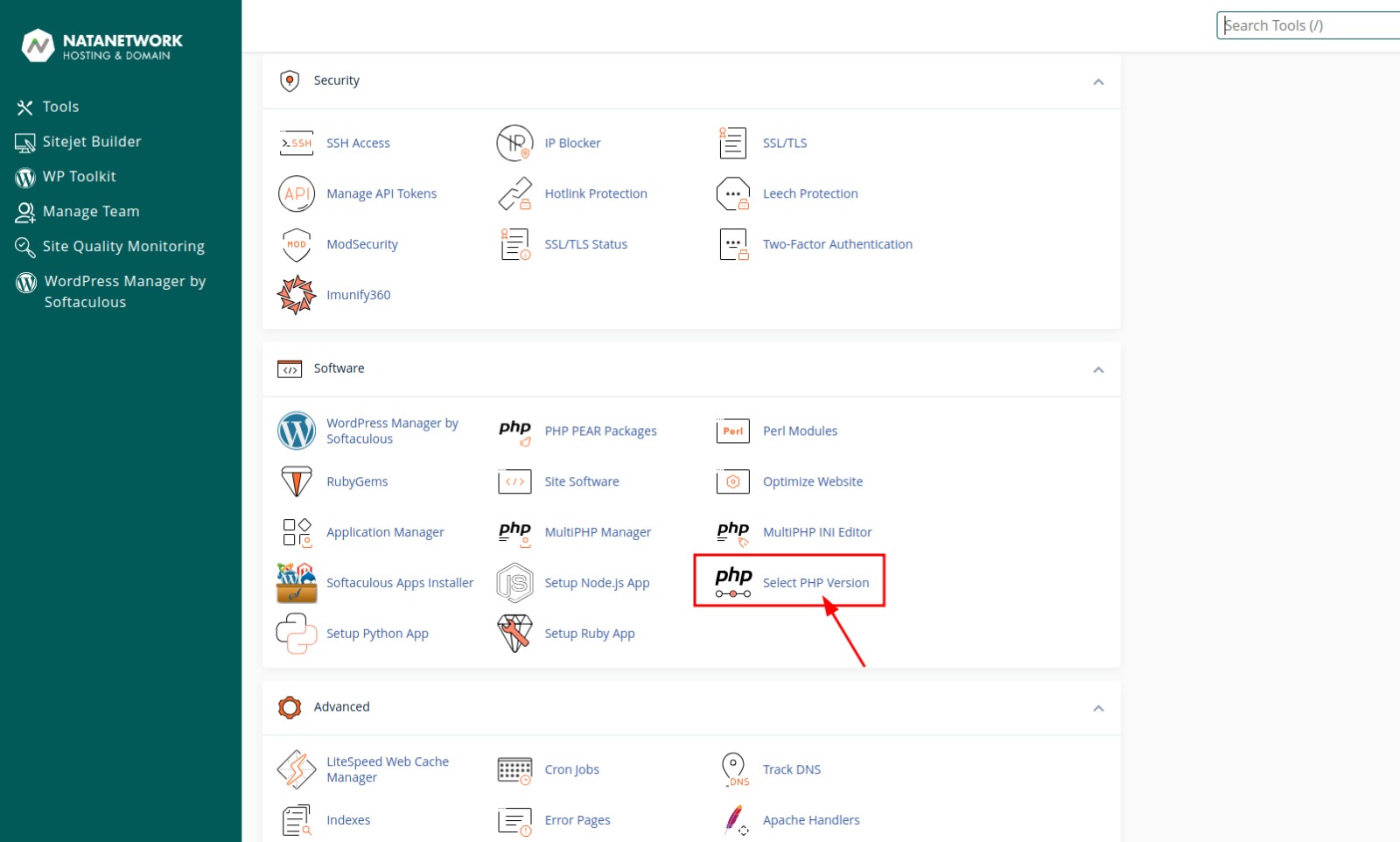Image resolution: width=1400 pixels, height=842 pixels.
Task: Open the Optimize Website icon
Action: pos(732,481)
